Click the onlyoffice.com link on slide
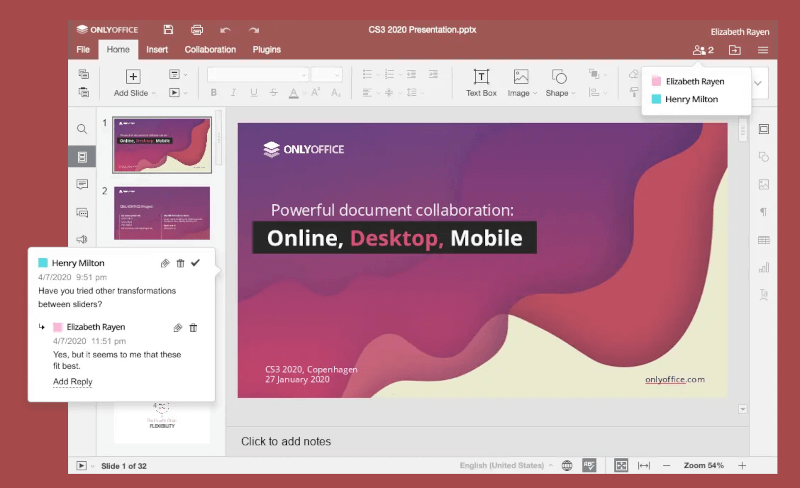Viewport: 800px width, 488px height. (x=674, y=379)
